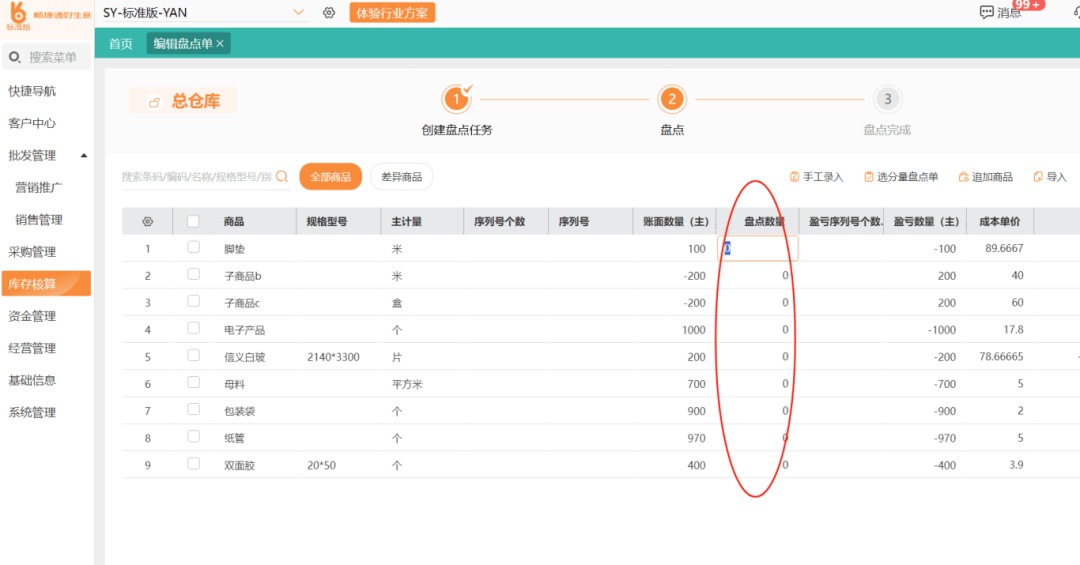Click the 89.6667 cost value

click(1004, 248)
